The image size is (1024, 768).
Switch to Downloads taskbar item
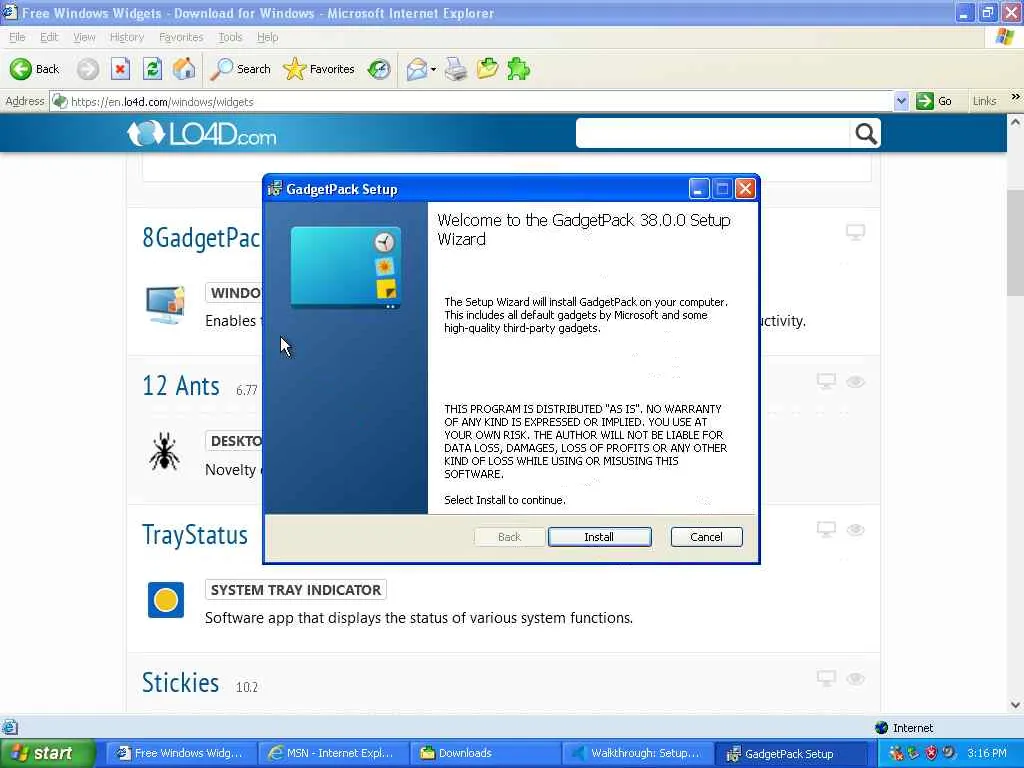[485, 753]
